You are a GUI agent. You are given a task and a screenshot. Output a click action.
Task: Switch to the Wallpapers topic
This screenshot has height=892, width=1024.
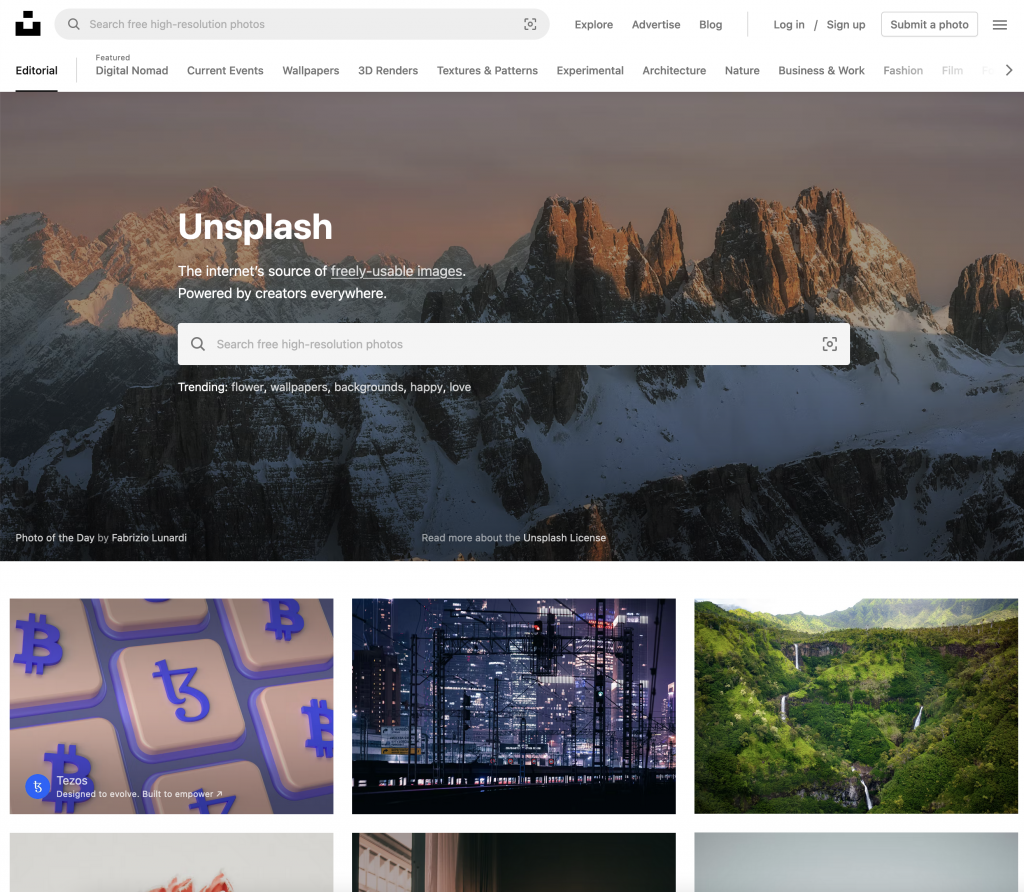(311, 71)
